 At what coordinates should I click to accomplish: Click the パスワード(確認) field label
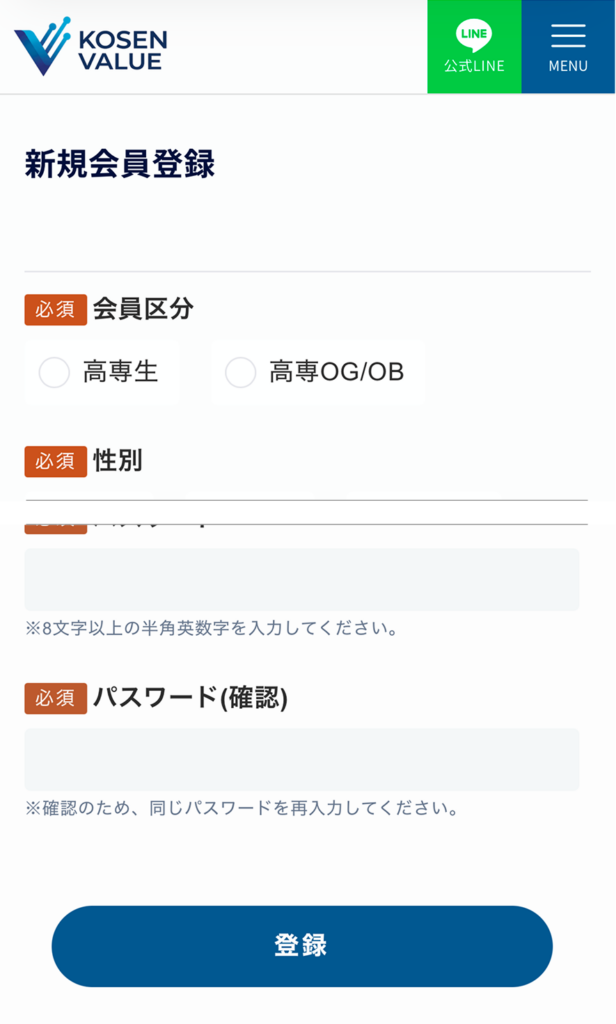(x=190, y=698)
